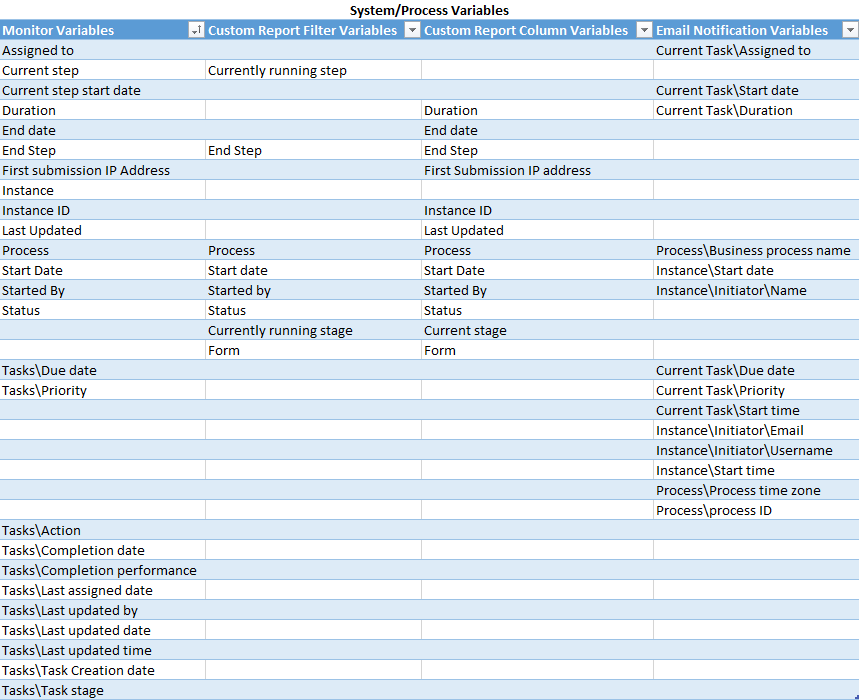Click the 'Assigned to' cell

coord(102,50)
